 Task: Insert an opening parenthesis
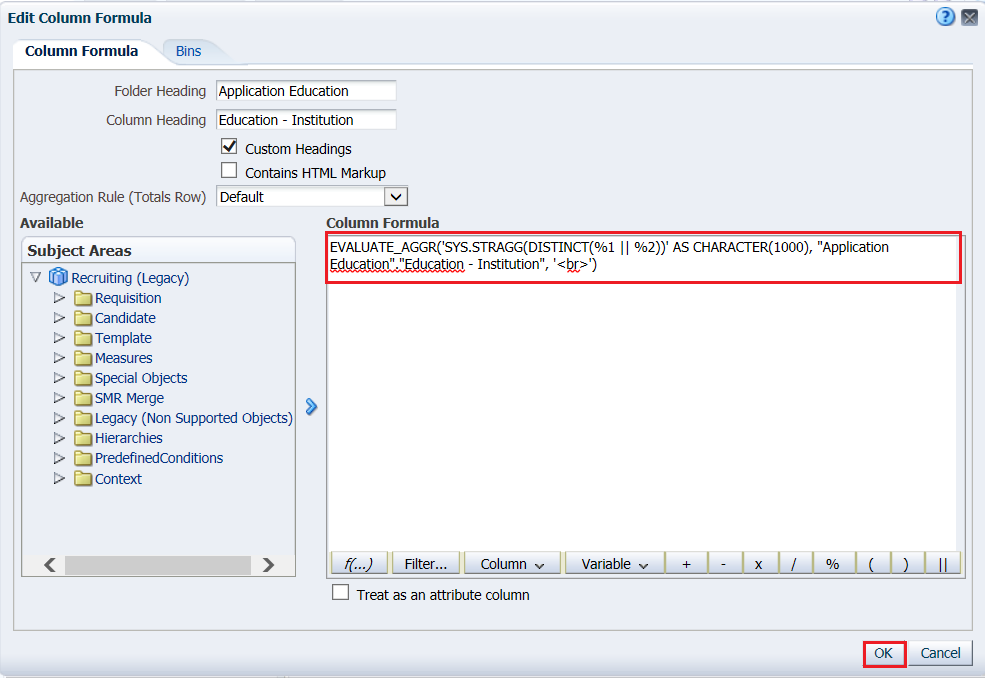coord(871,564)
